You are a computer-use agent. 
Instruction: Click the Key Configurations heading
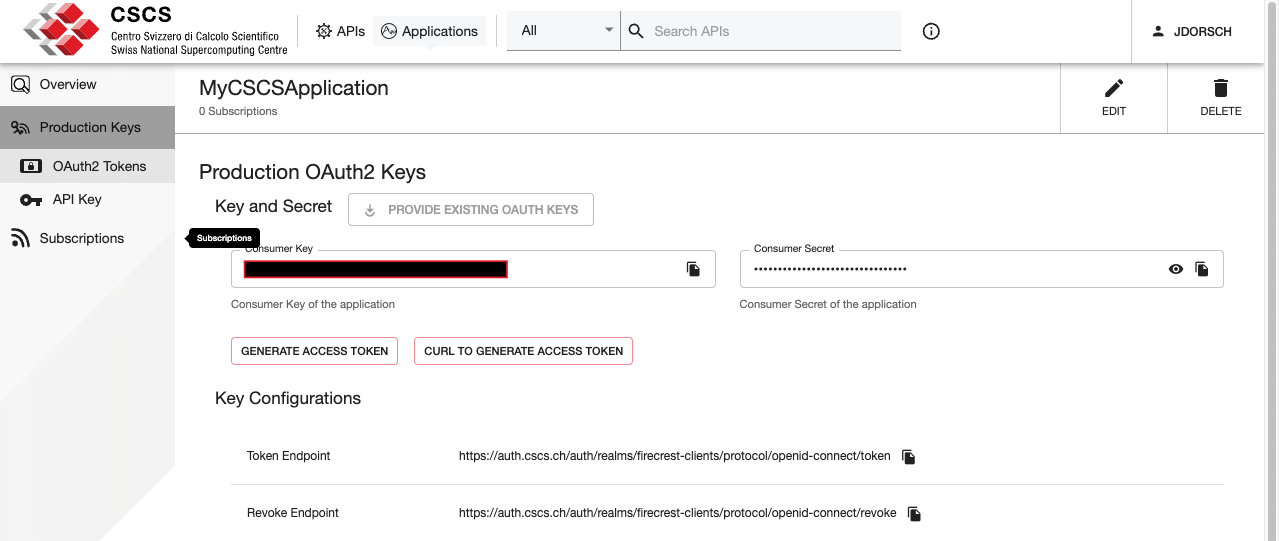(288, 398)
